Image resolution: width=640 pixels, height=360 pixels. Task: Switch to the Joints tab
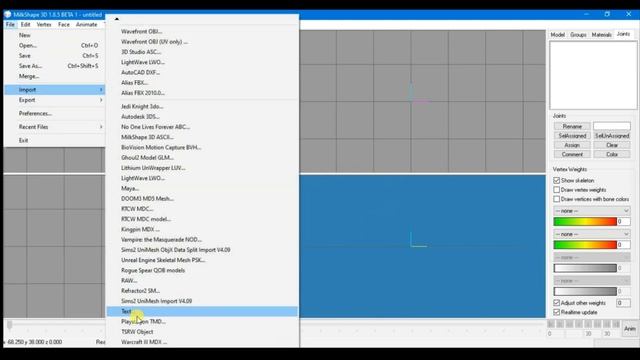[x=623, y=34]
